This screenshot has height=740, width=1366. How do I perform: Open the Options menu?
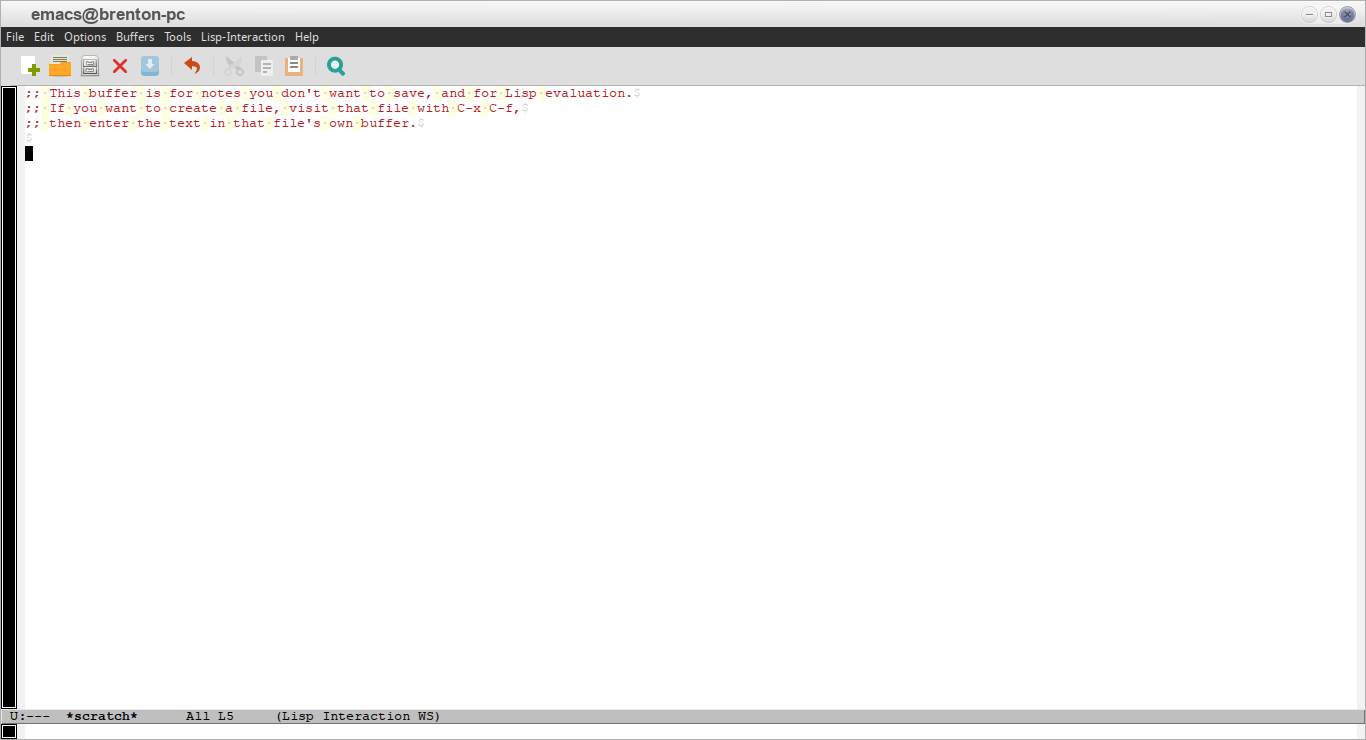(x=85, y=37)
